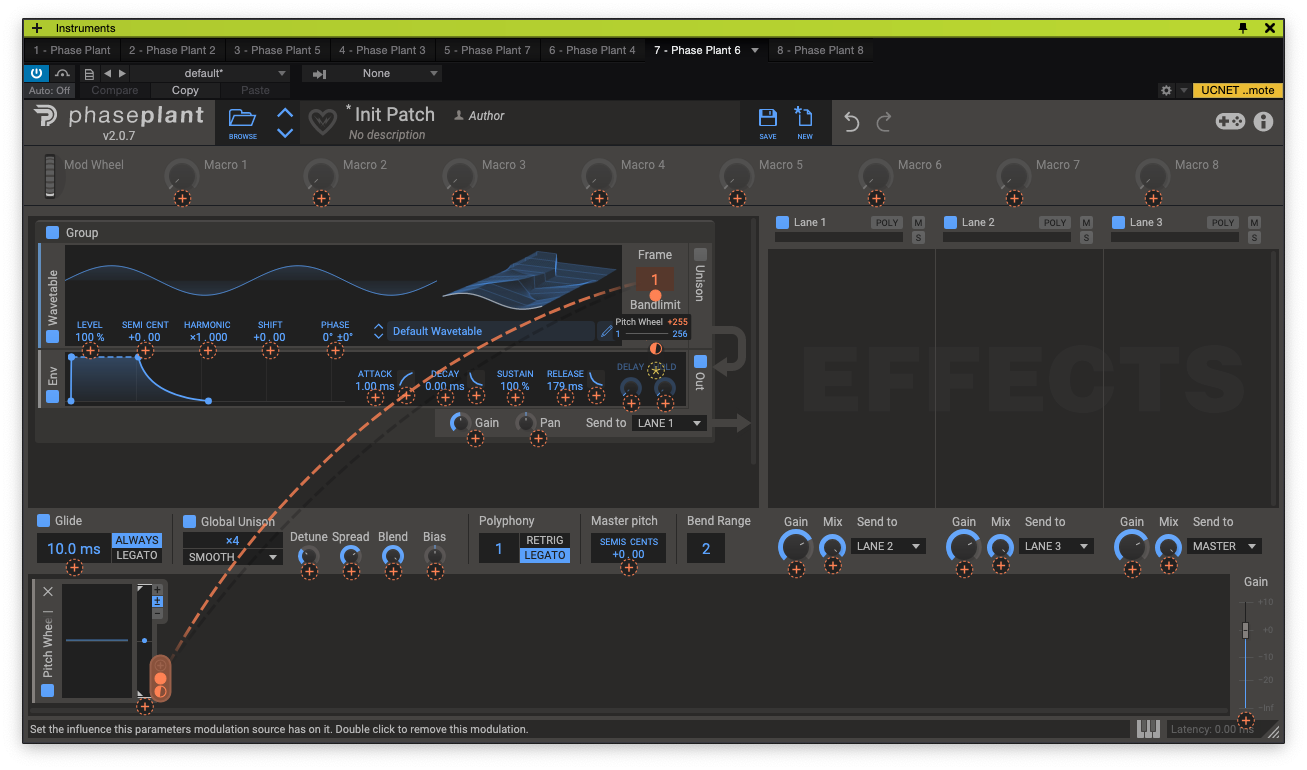This screenshot has width=1307, height=770.
Task: Select LEGATO glide mode
Action: click(x=136, y=555)
